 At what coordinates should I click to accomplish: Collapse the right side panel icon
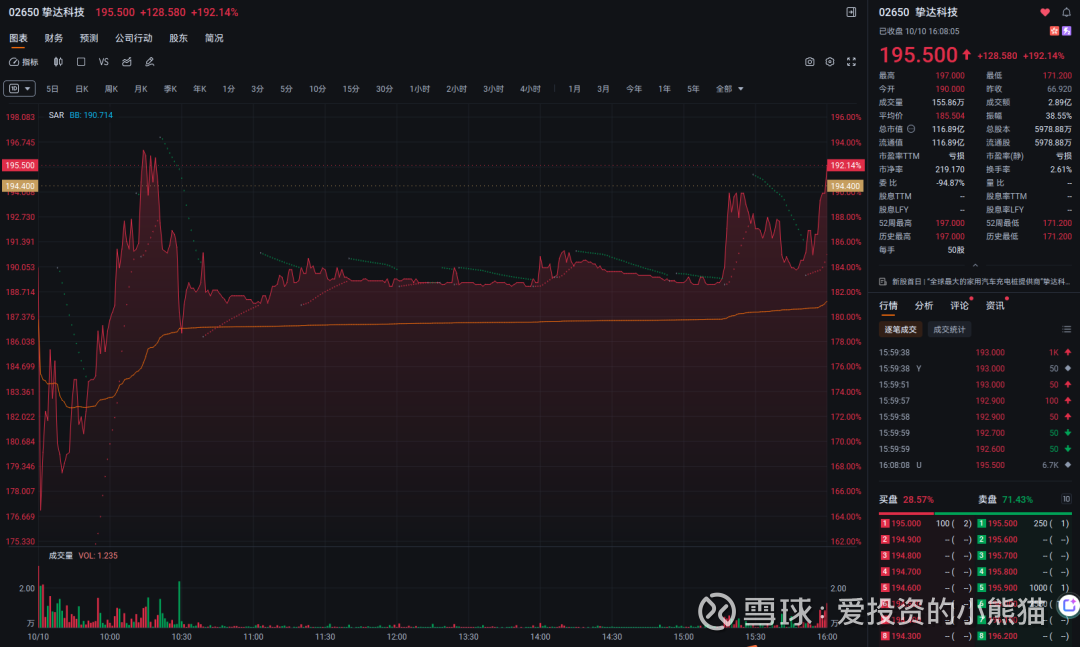click(851, 12)
